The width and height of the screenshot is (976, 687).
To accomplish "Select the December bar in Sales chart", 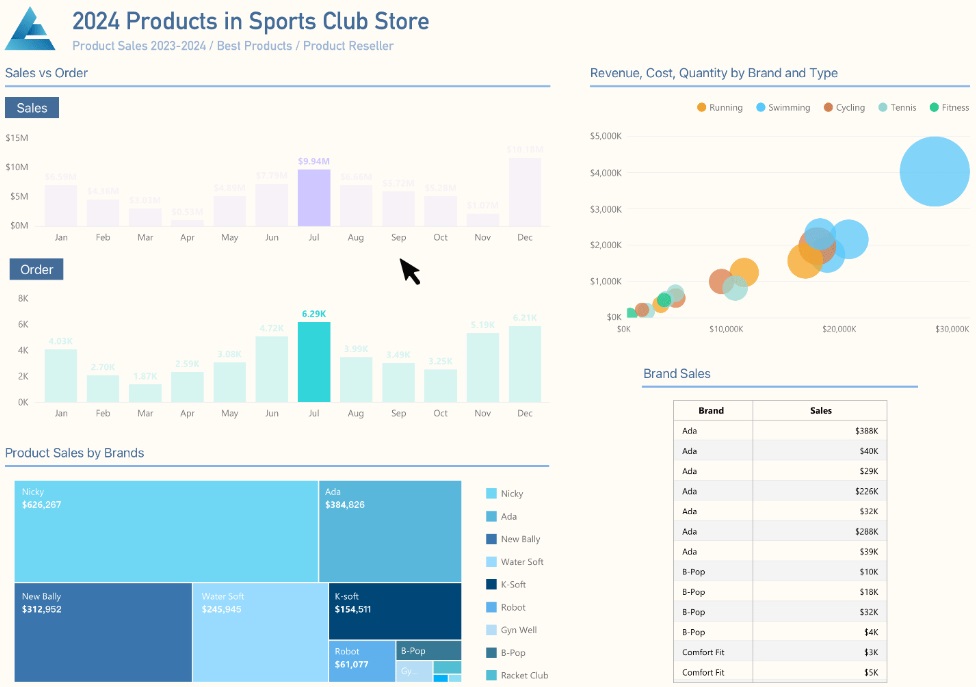I will click(x=525, y=191).
